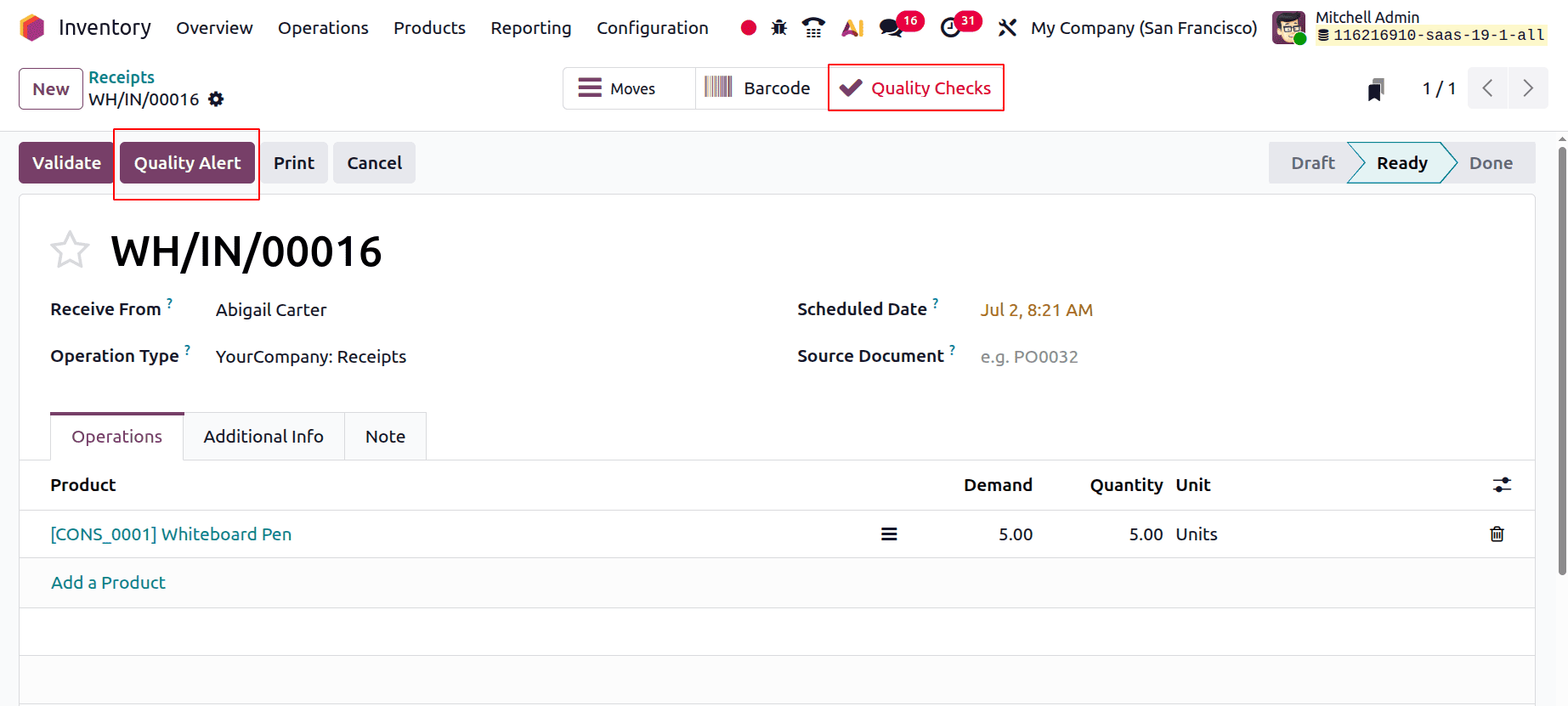Click the Source Document help question mark

click(952, 349)
